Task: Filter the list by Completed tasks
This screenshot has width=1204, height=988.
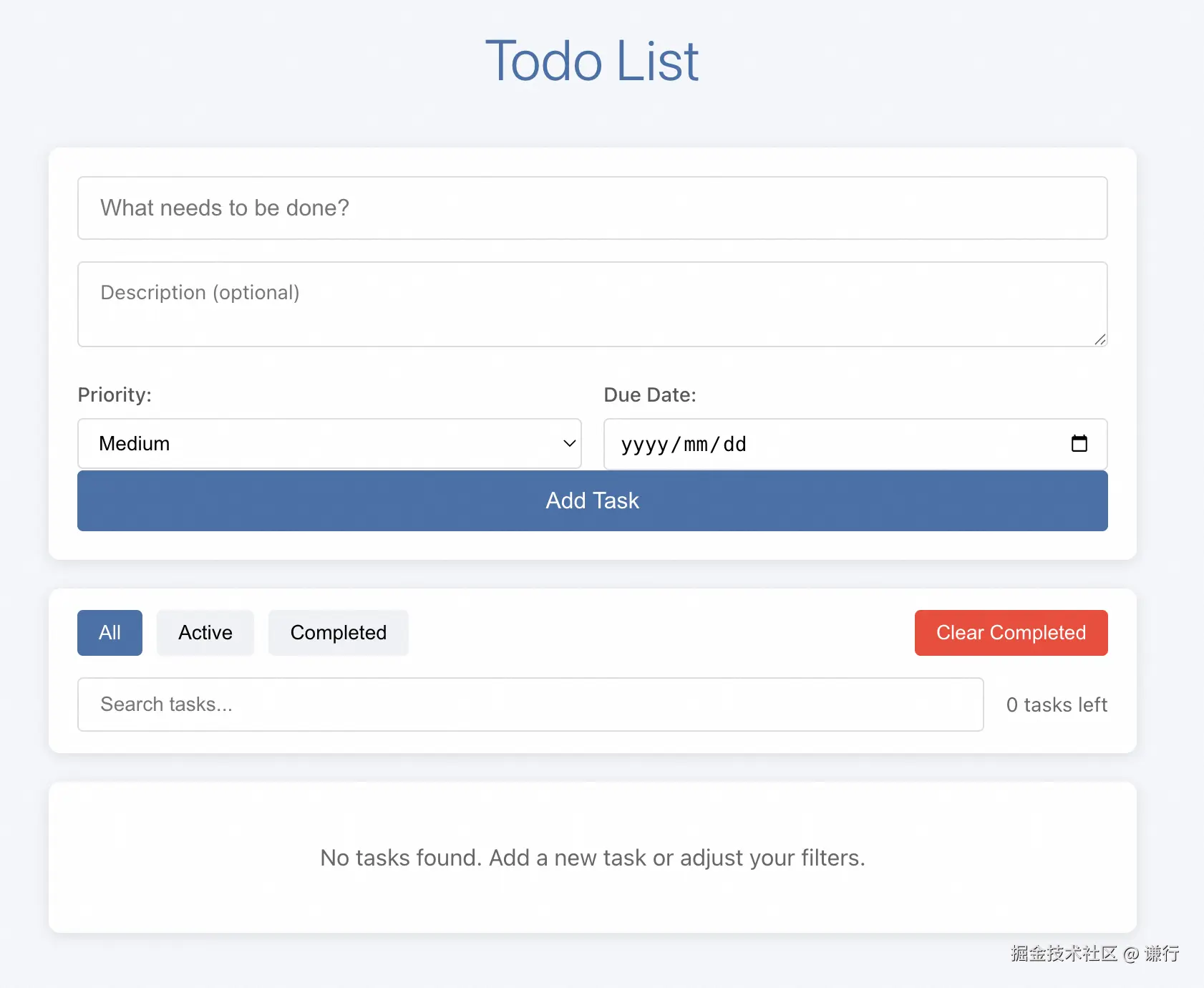Action: [x=338, y=633]
